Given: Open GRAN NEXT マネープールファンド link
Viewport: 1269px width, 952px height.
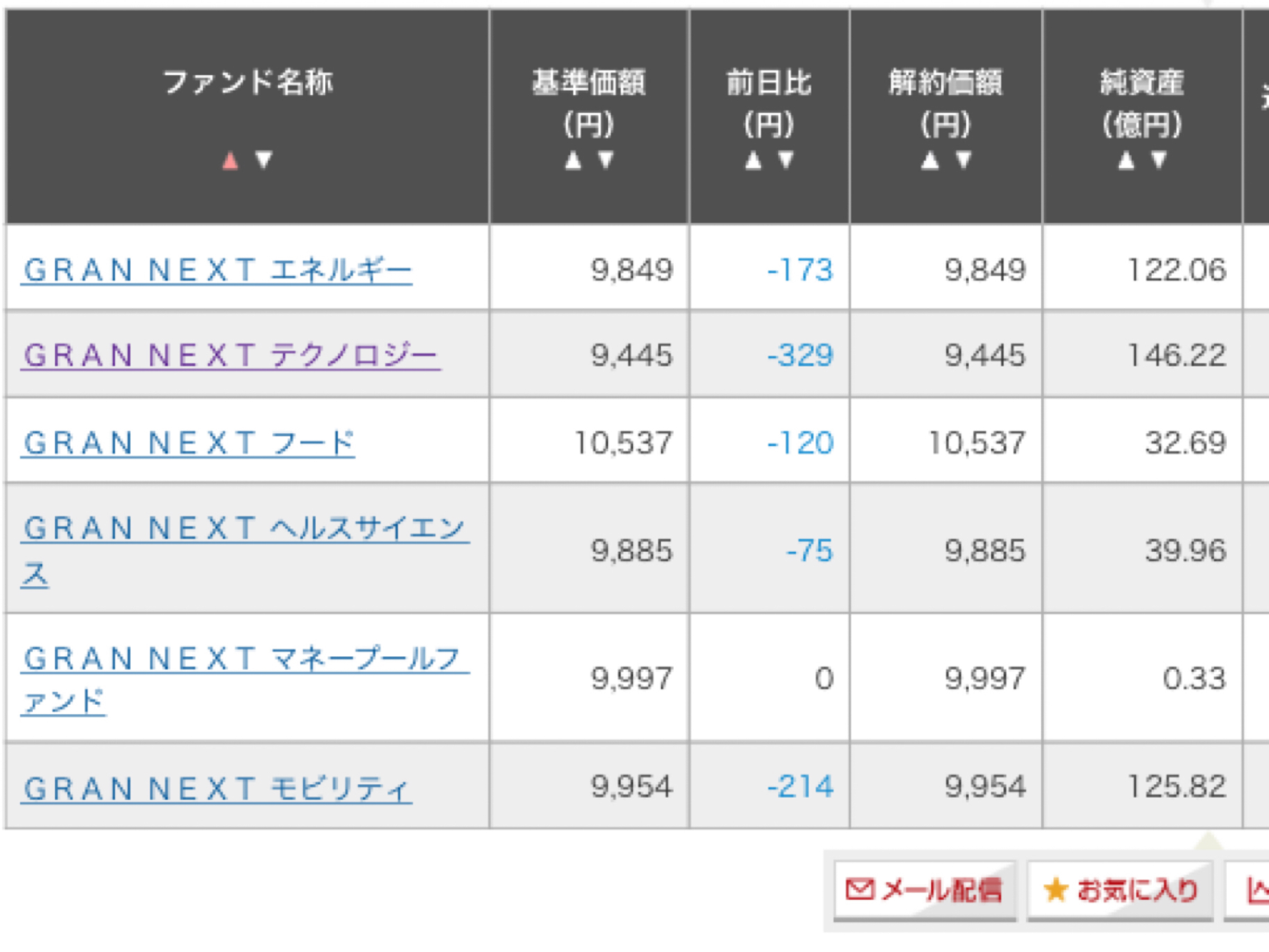Looking at the screenshot, I should click(244, 659).
